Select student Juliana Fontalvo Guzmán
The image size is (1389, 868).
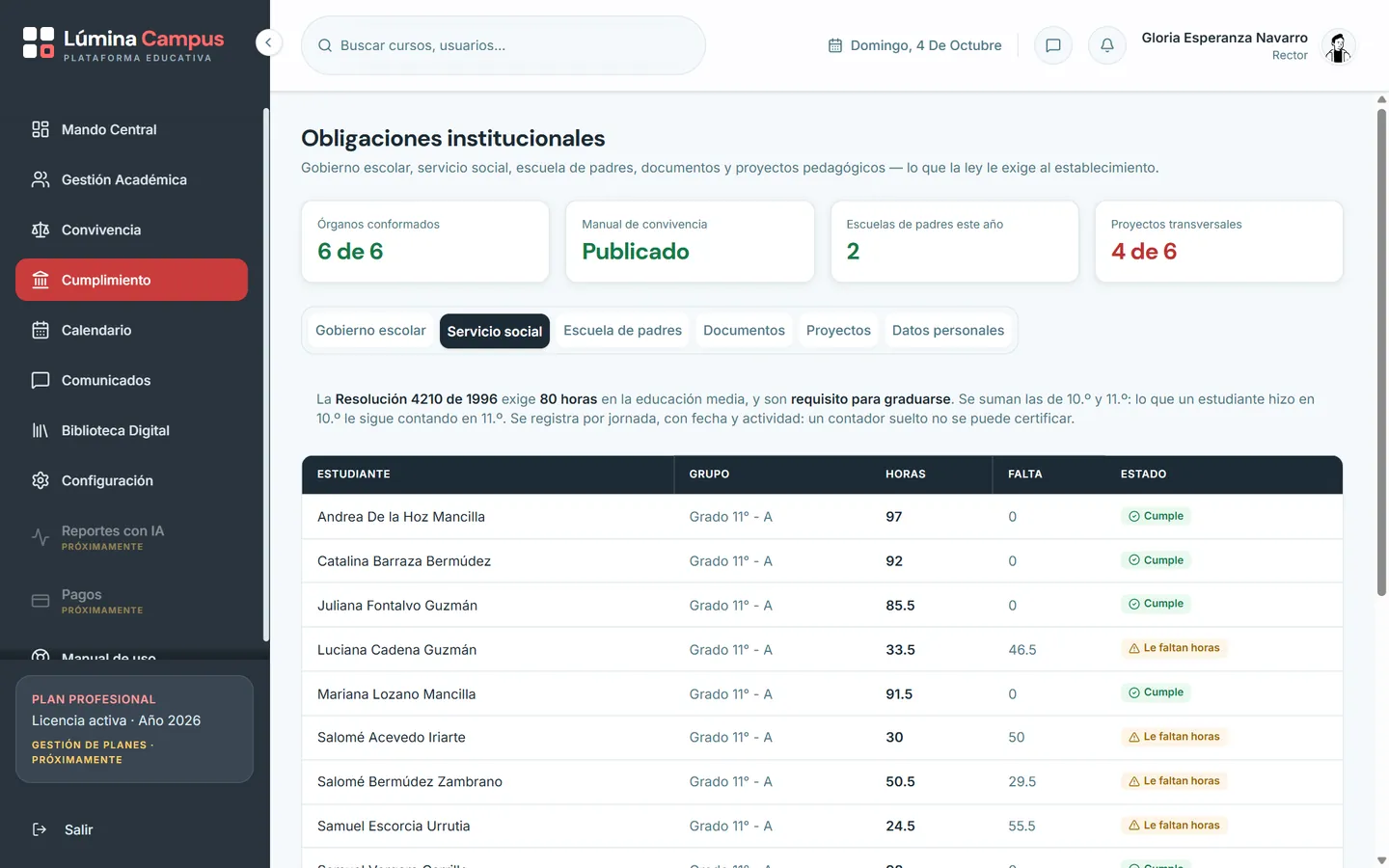tap(397, 606)
